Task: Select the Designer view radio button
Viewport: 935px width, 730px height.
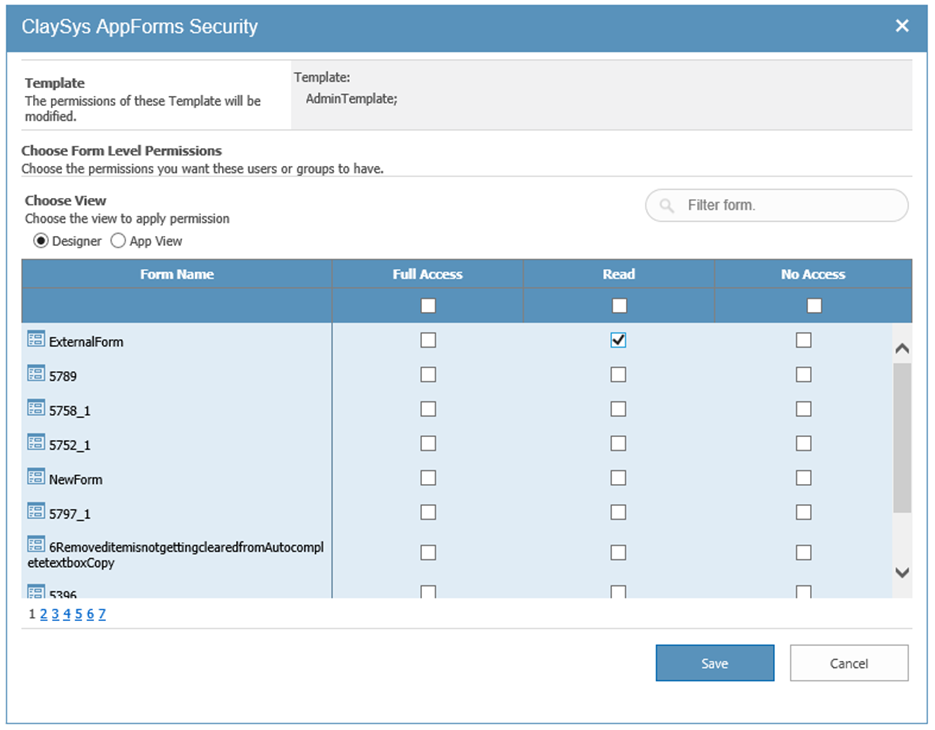Action: 41,241
